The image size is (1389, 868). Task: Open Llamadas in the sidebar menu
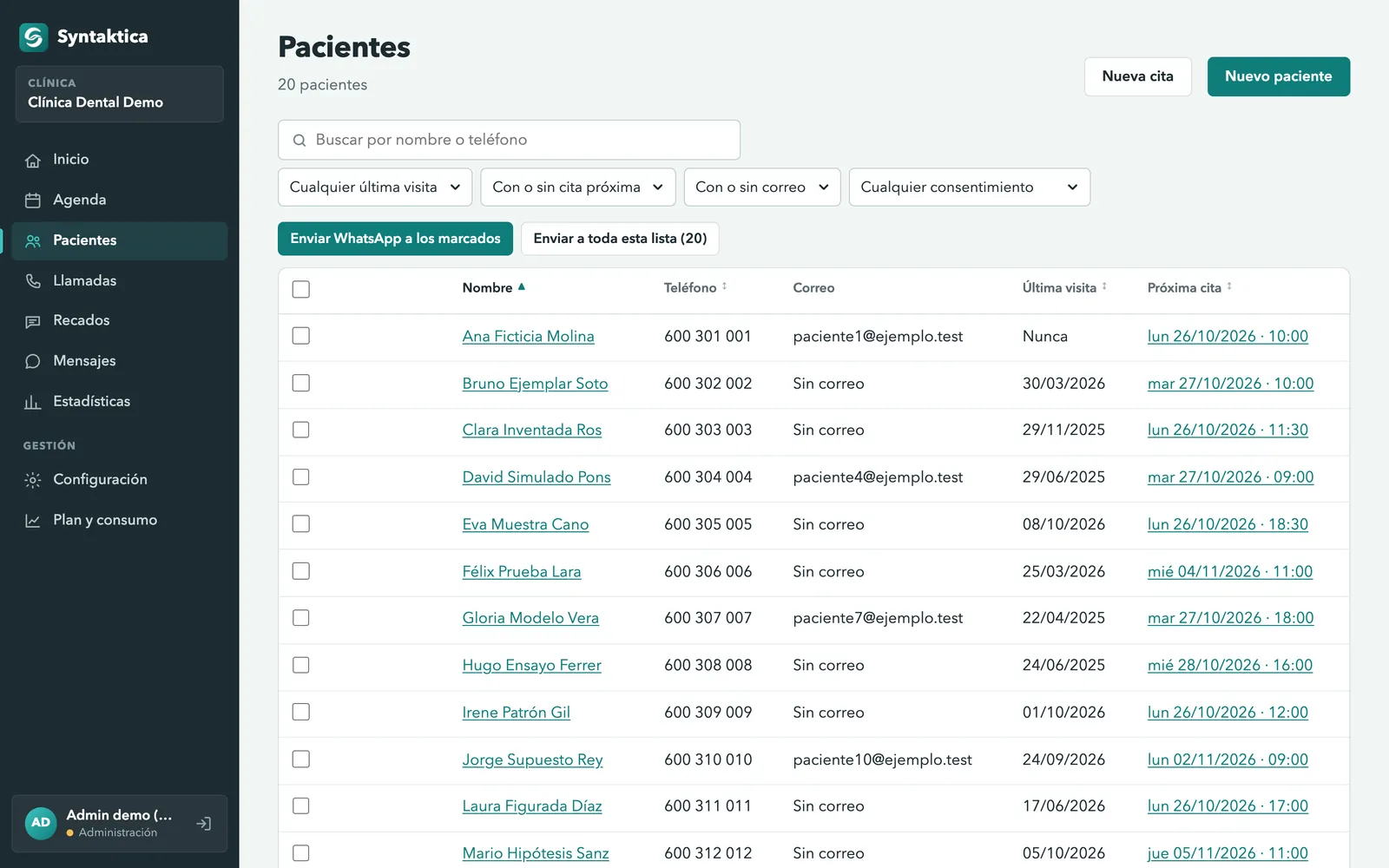120,281
